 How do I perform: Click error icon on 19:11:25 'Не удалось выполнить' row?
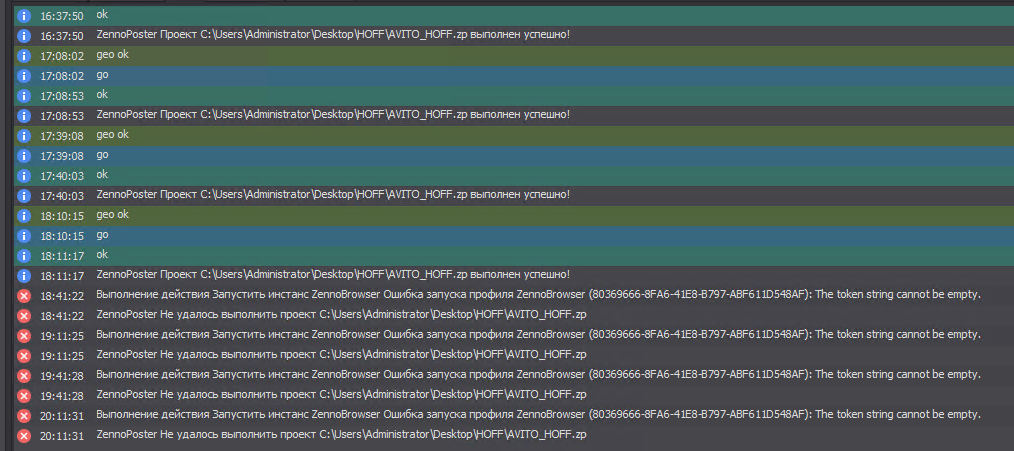(24, 356)
